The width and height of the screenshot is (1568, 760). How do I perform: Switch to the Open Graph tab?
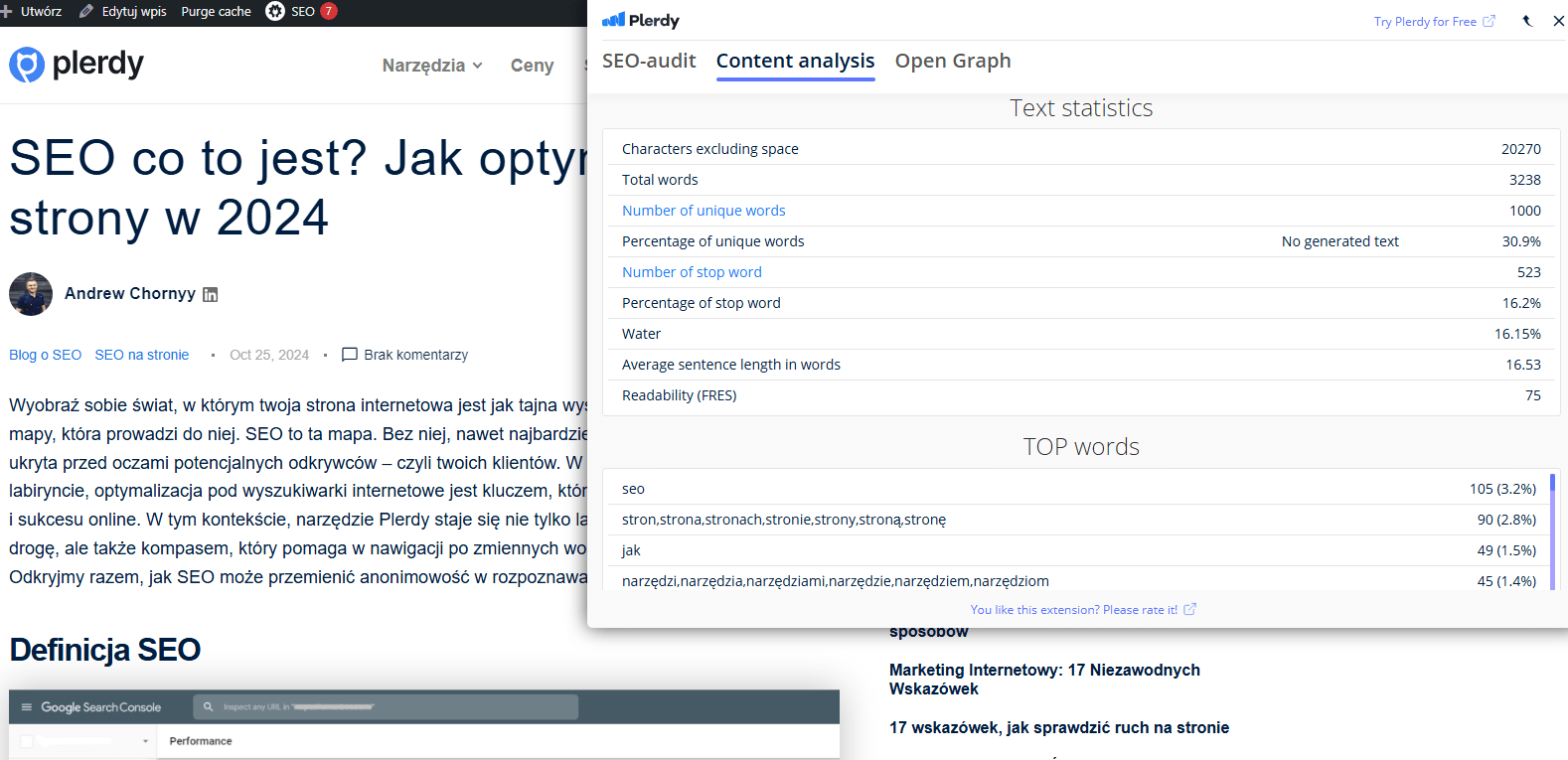pos(953,61)
